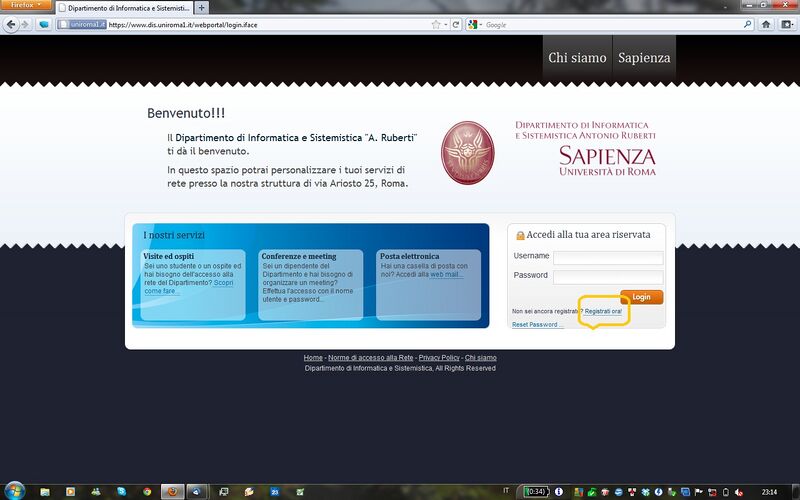
Task: Click the lightning bolt tray icon
Action: [x=658, y=492]
